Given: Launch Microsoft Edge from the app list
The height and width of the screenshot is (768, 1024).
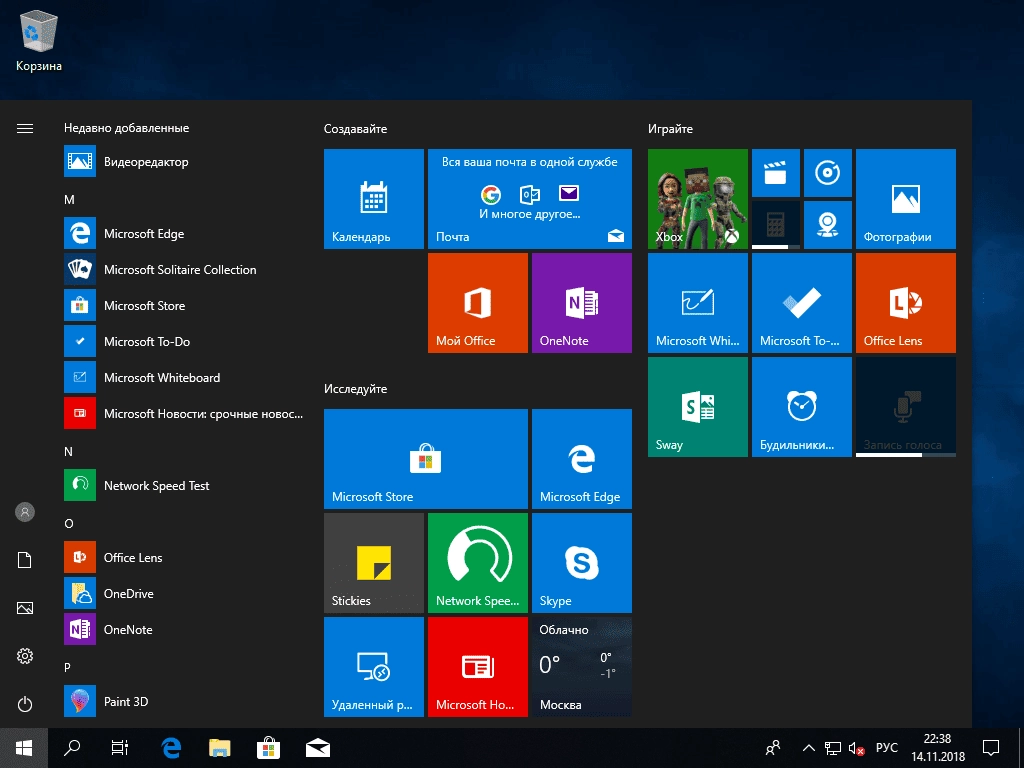Looking at the screenshot, I should [x=184, y=234].
